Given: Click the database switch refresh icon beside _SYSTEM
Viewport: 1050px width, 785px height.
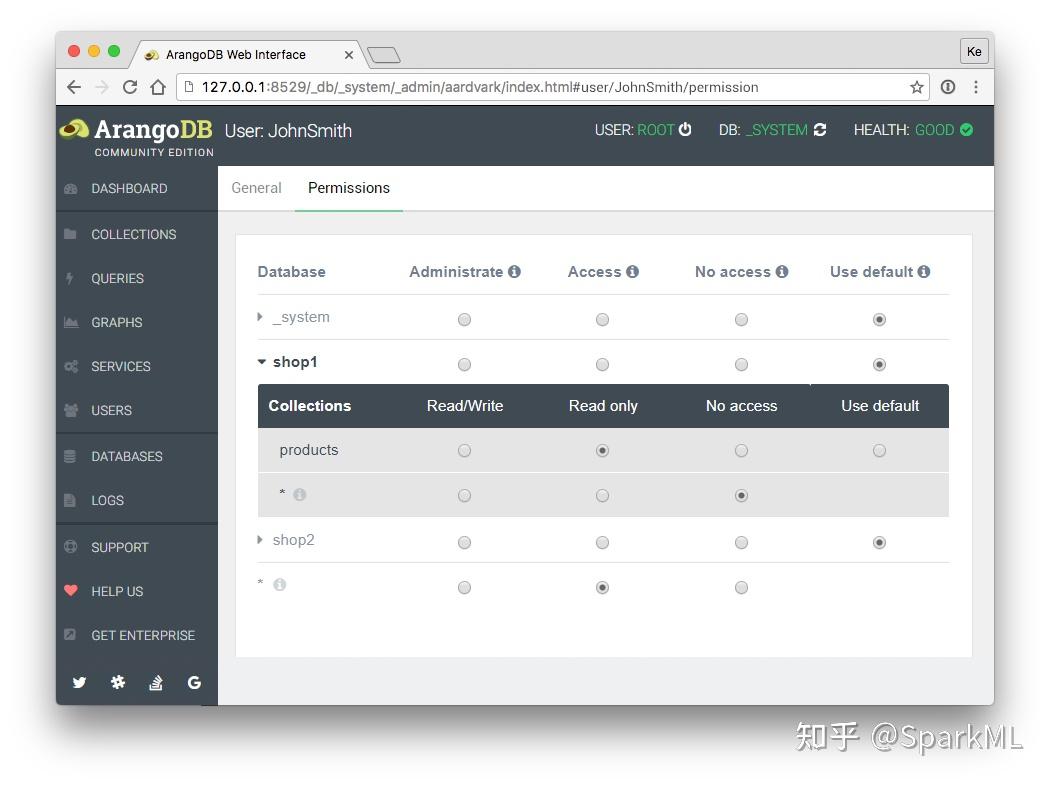Looking at the screenshot, I should tap(821, 130).
